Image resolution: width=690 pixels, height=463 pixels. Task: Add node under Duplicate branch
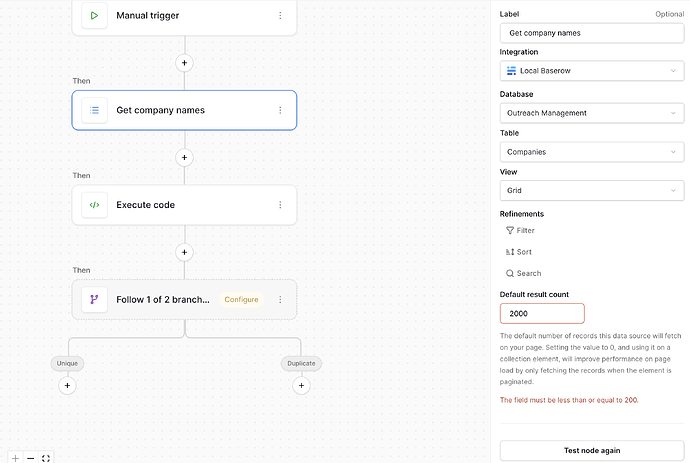coord(301,386)
